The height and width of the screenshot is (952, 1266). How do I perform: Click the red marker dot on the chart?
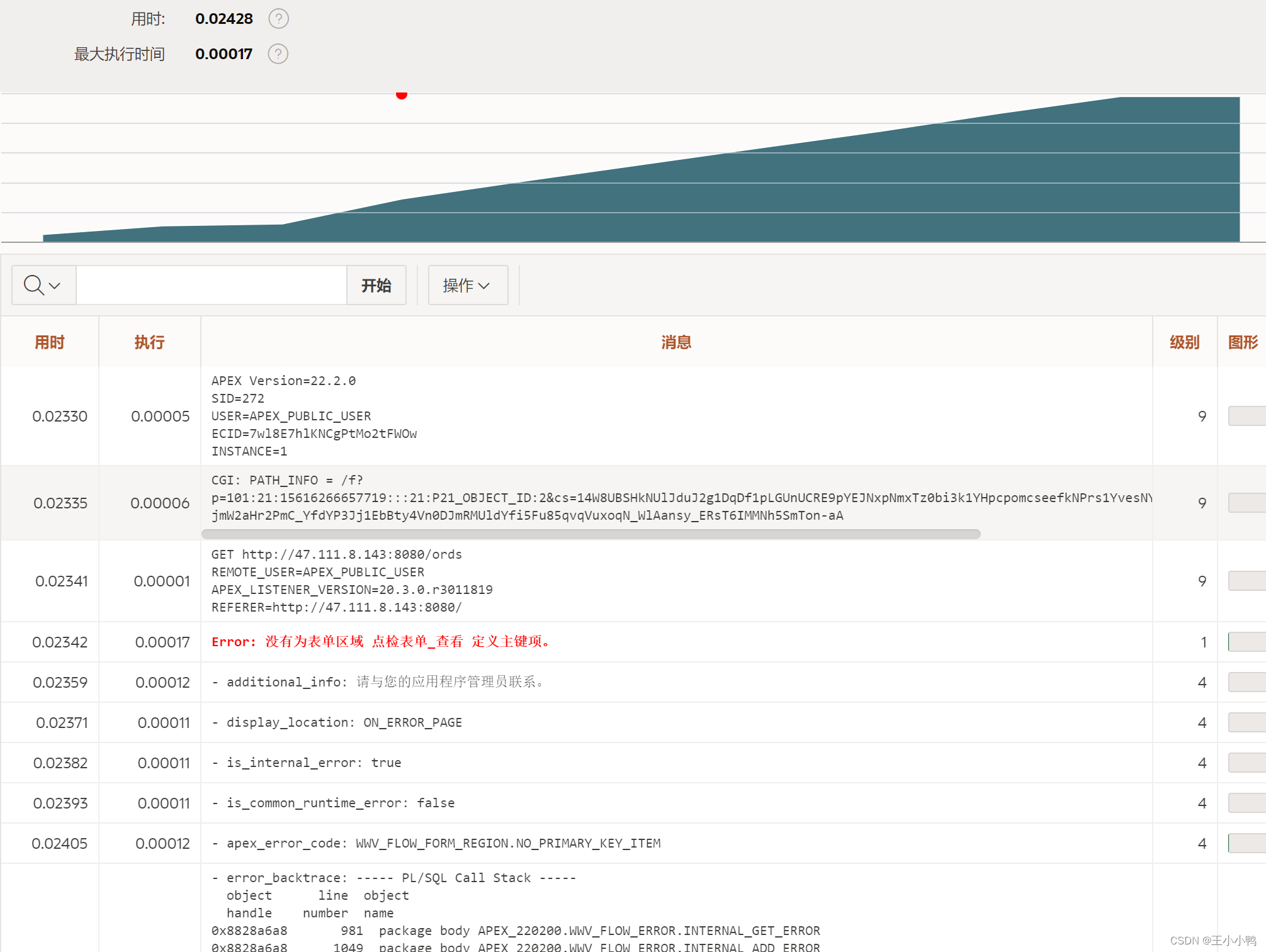tap(402, 95)
